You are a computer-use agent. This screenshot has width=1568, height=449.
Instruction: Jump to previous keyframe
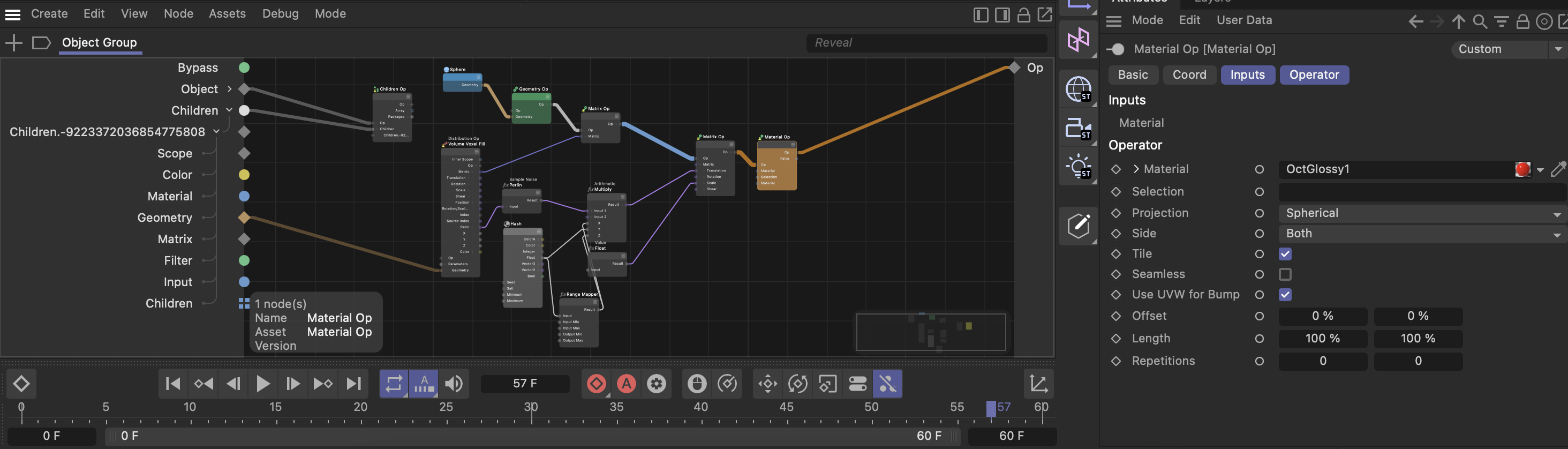click(x=203, y=384)
